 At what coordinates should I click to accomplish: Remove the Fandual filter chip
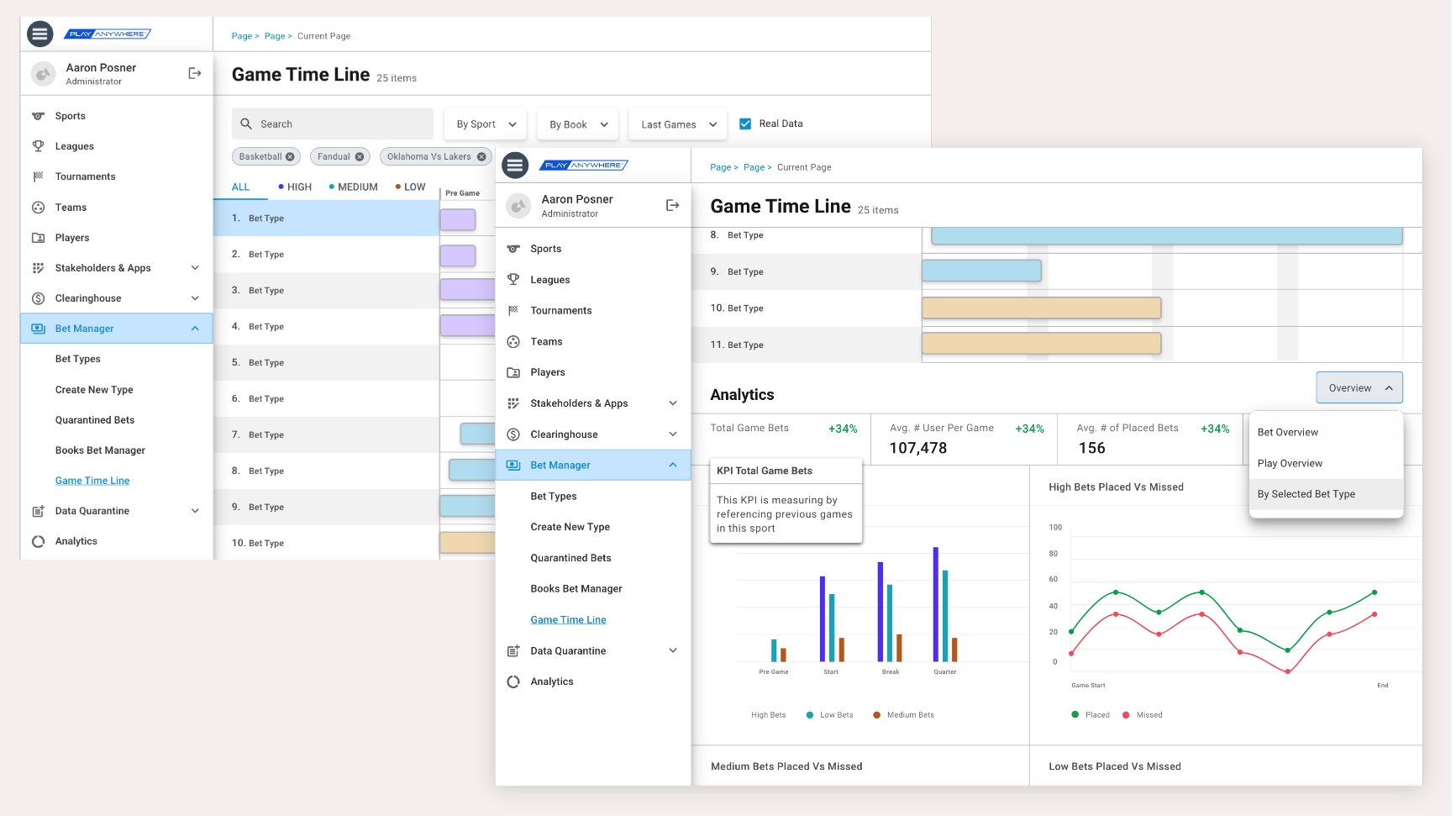(x=360, y=157)
